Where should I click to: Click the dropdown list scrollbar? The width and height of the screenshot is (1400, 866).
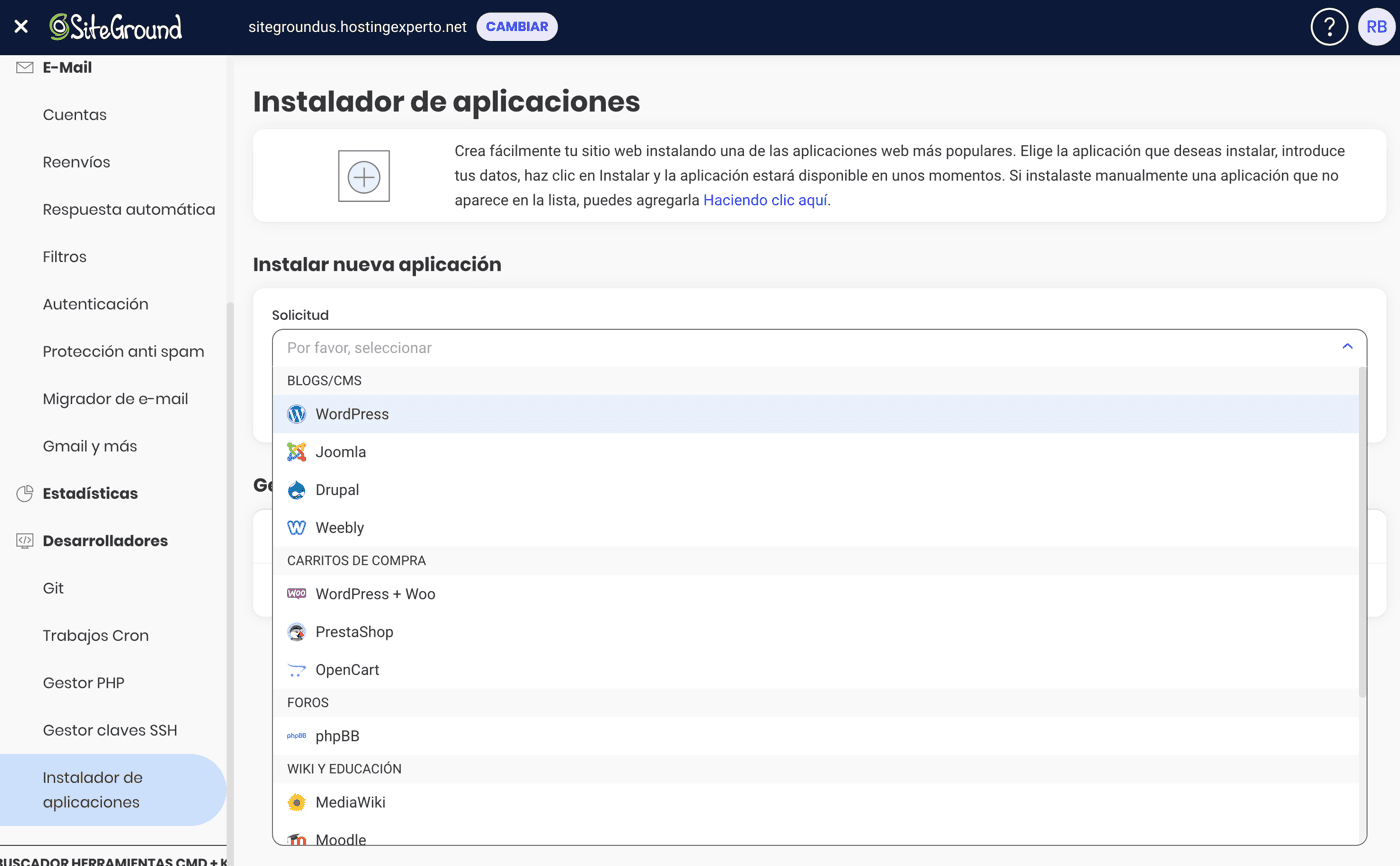click(1362, 530)
